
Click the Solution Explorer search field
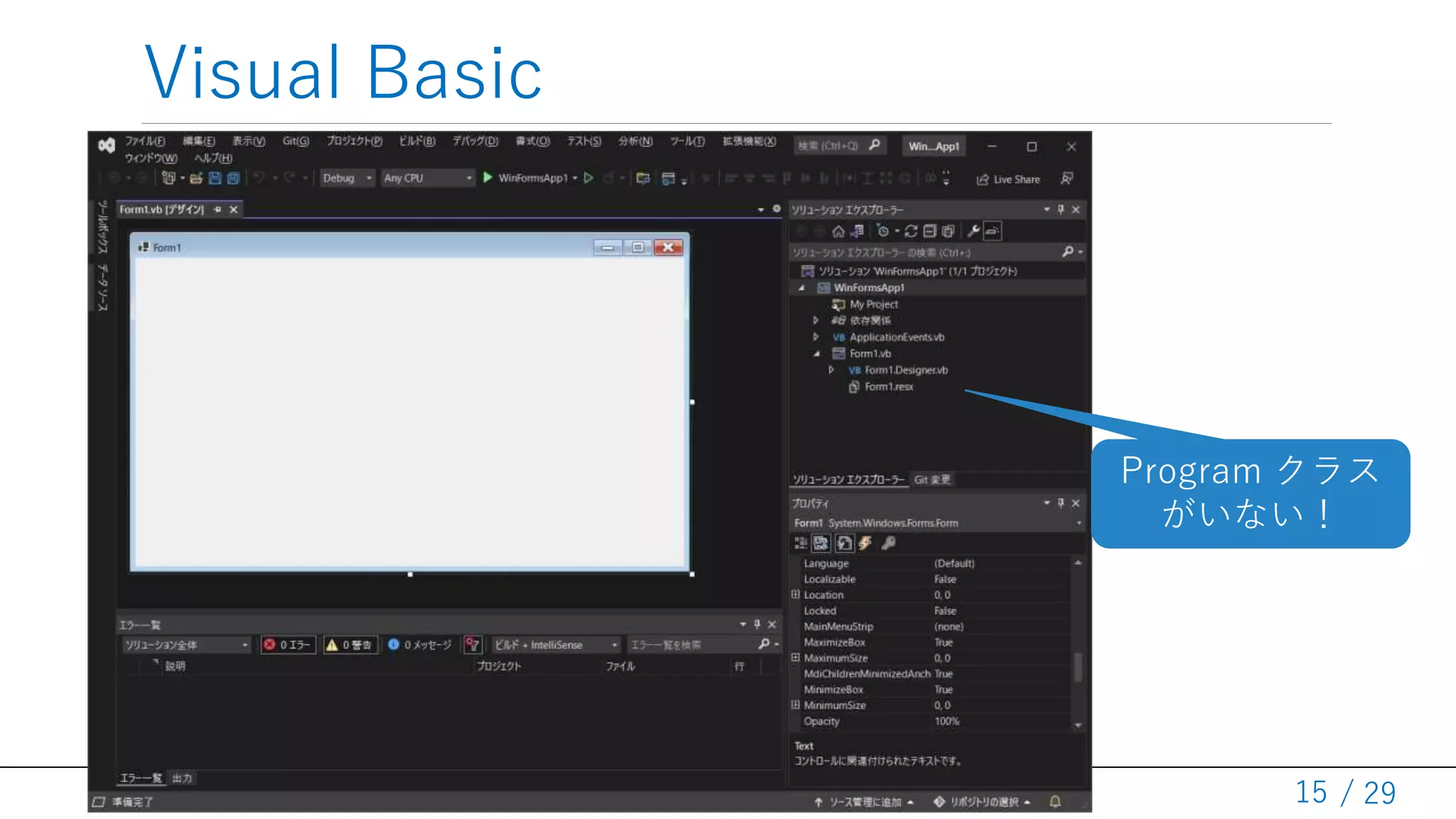[924, 252]
